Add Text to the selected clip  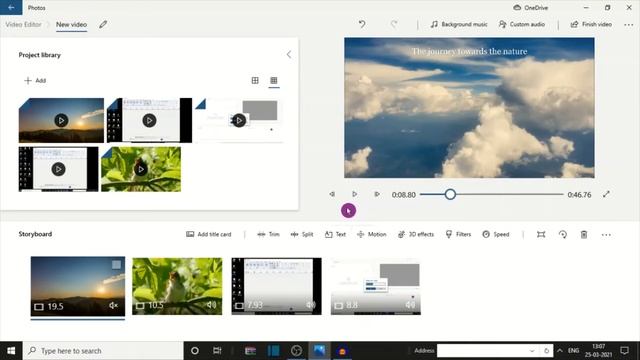[335, 234]
